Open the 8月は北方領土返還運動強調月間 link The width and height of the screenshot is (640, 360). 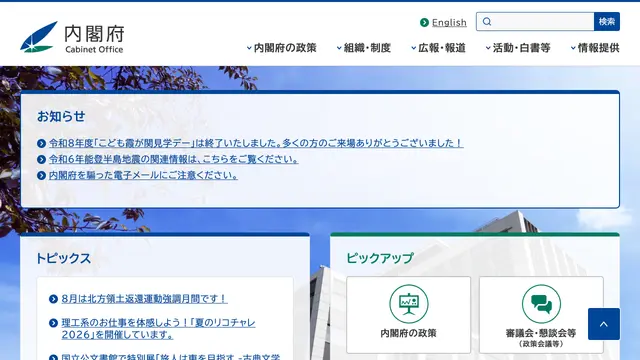[x=144, y=299]
